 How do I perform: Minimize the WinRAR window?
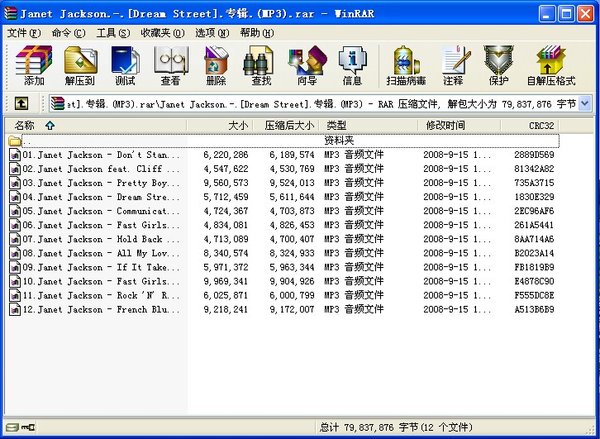[x=547, y=14]
